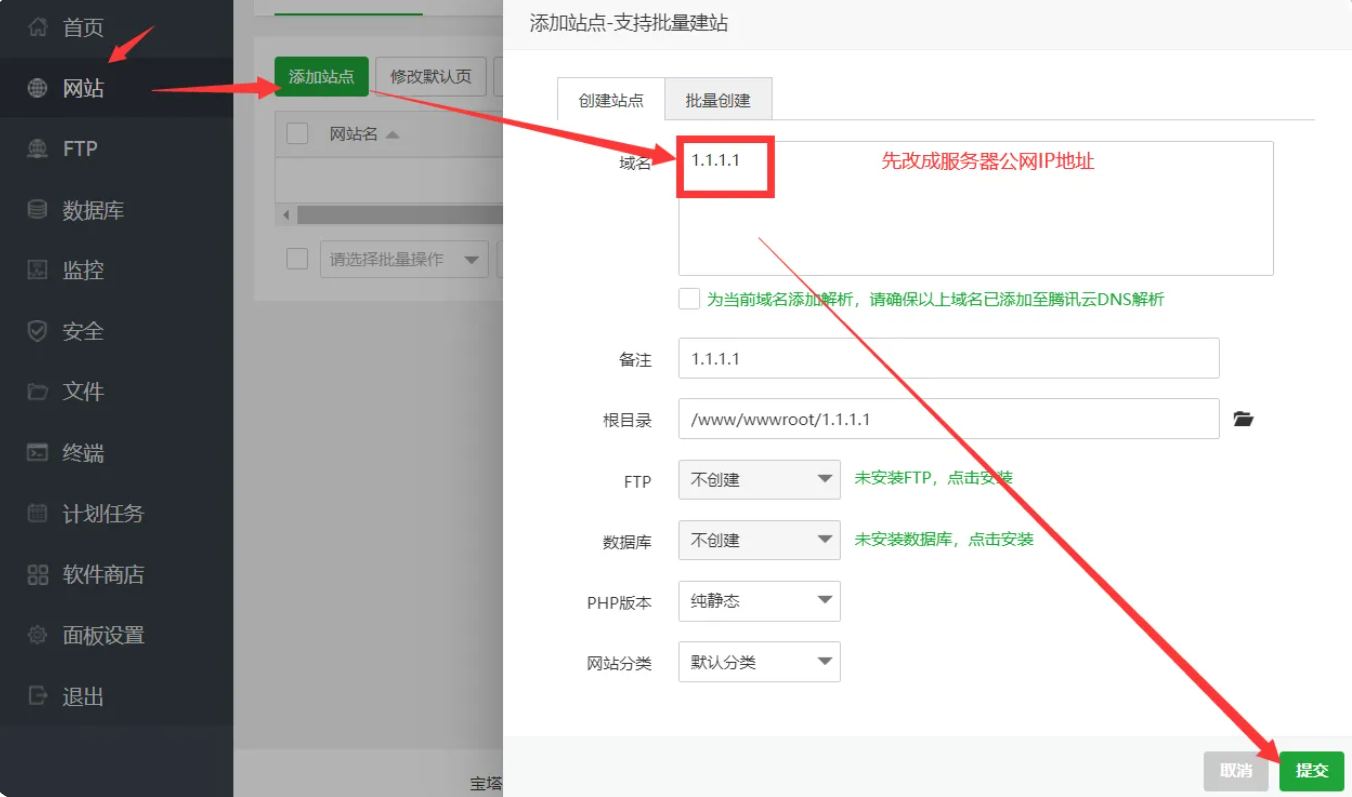Screen dimensions: 1352x797
Task: Click 未安装FTP，点击安装 link
Action: pyautogui.click(x=933, y=478)
